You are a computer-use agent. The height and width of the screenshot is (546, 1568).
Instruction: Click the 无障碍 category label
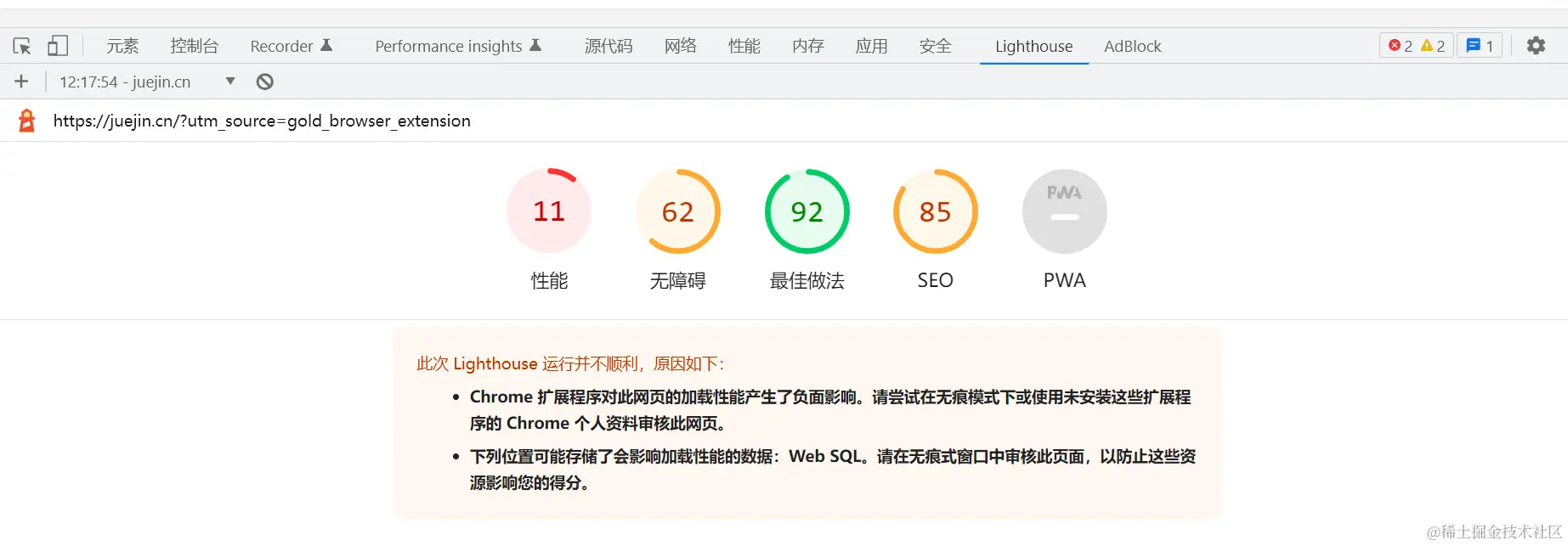click(678, 280)
